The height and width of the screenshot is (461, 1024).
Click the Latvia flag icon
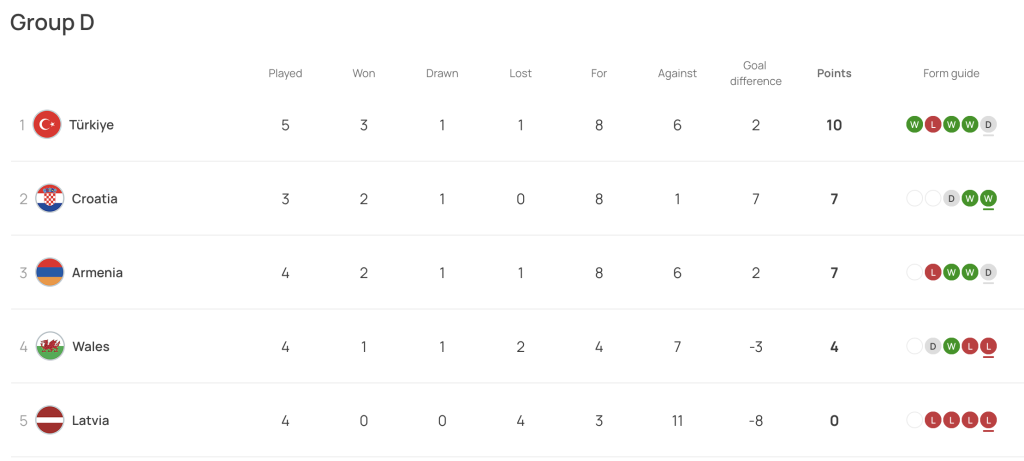(50, 421)
